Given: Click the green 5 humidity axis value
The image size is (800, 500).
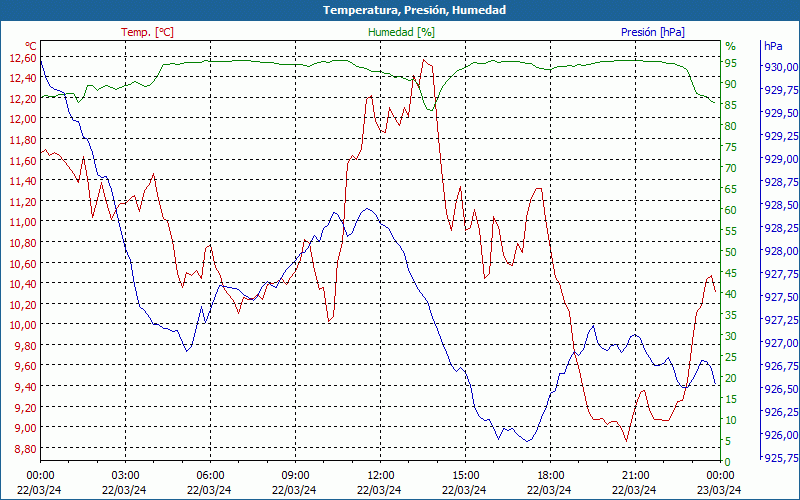Looking at the screenshot, I should coord(728,441).
